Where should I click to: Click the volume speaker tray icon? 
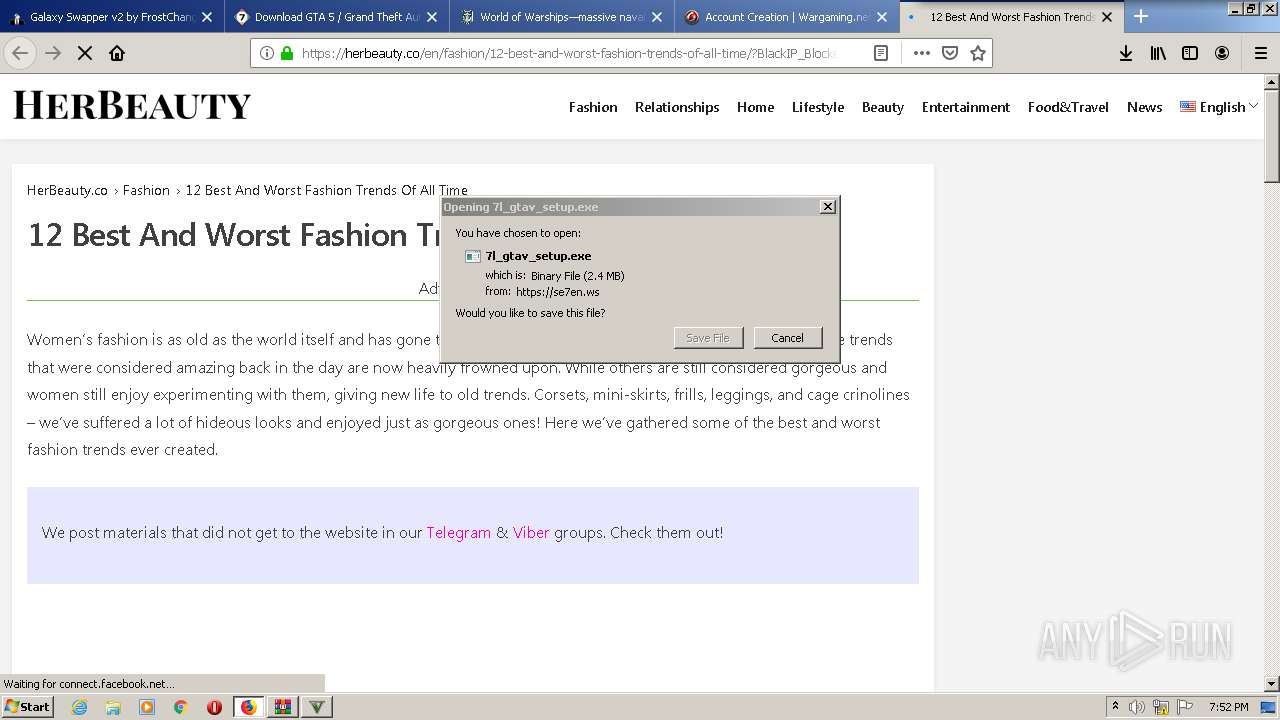[x=1137, y=707]
